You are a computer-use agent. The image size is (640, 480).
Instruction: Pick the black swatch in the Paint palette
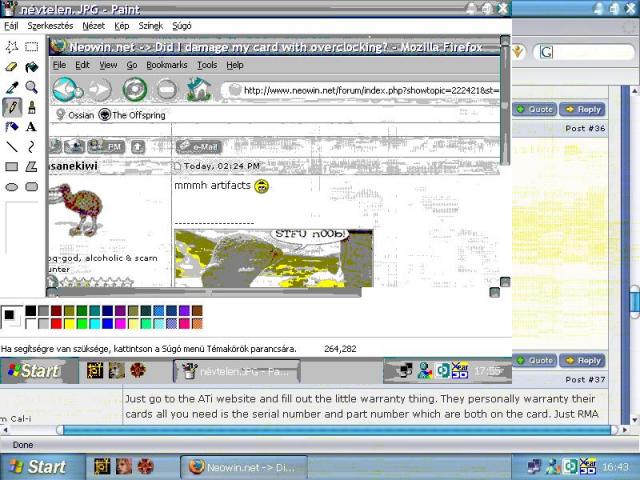tap(31, 311)
